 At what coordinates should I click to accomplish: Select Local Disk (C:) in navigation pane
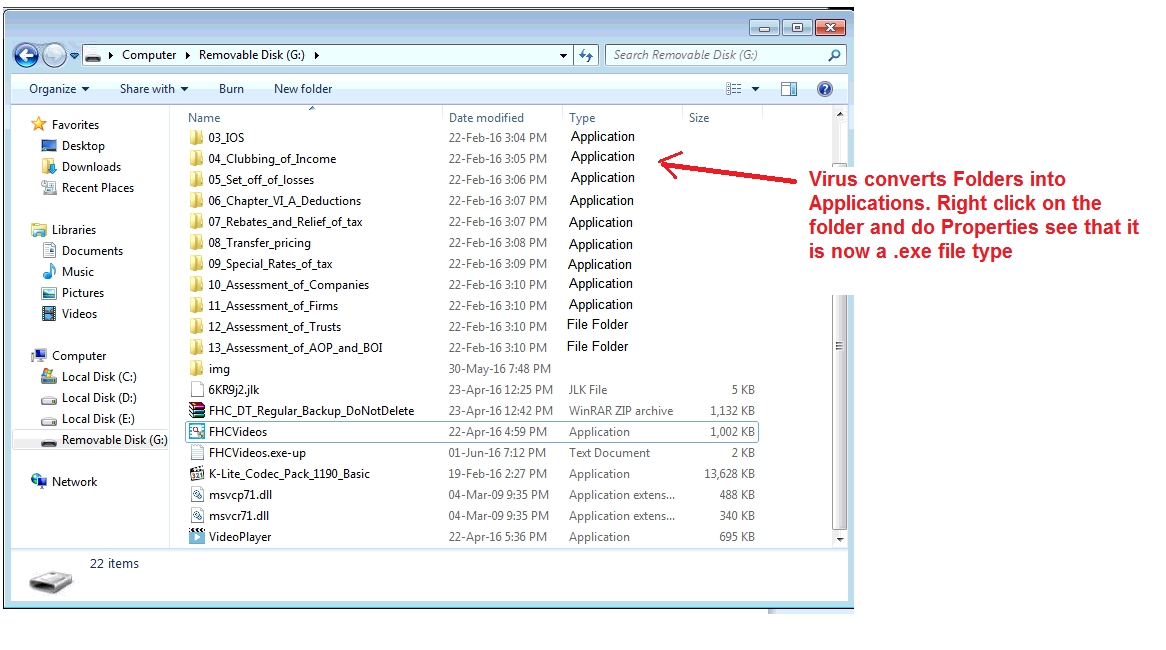pyautogui.click(x=98, y=377)
